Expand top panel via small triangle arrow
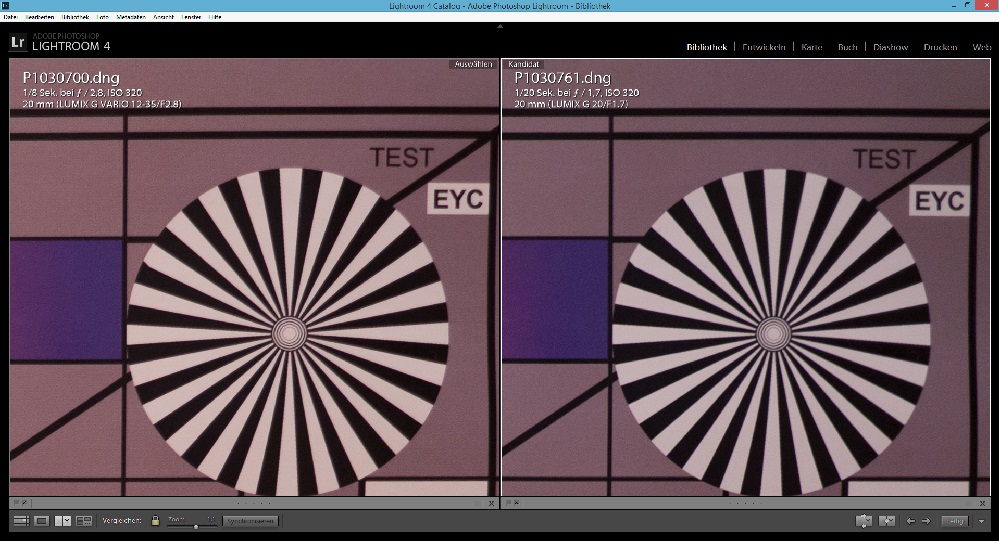 tap(500, 26)
